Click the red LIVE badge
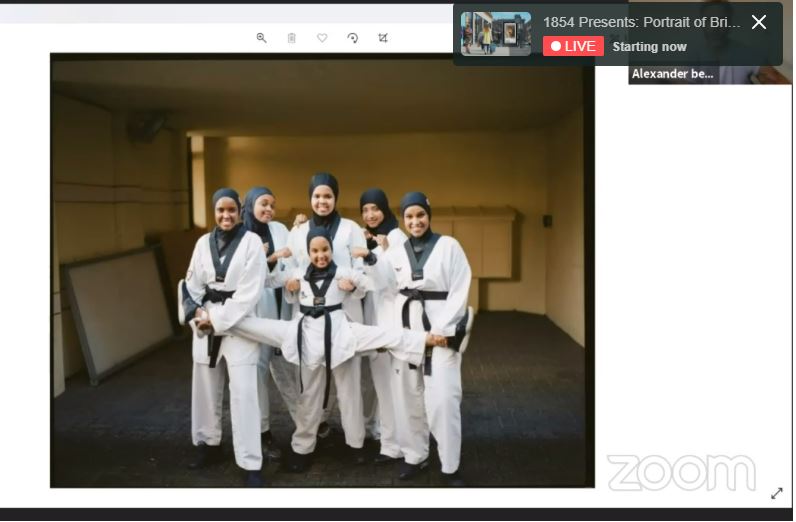The height and width of the screenshot is (522, 796). click(x=573, y=46)
